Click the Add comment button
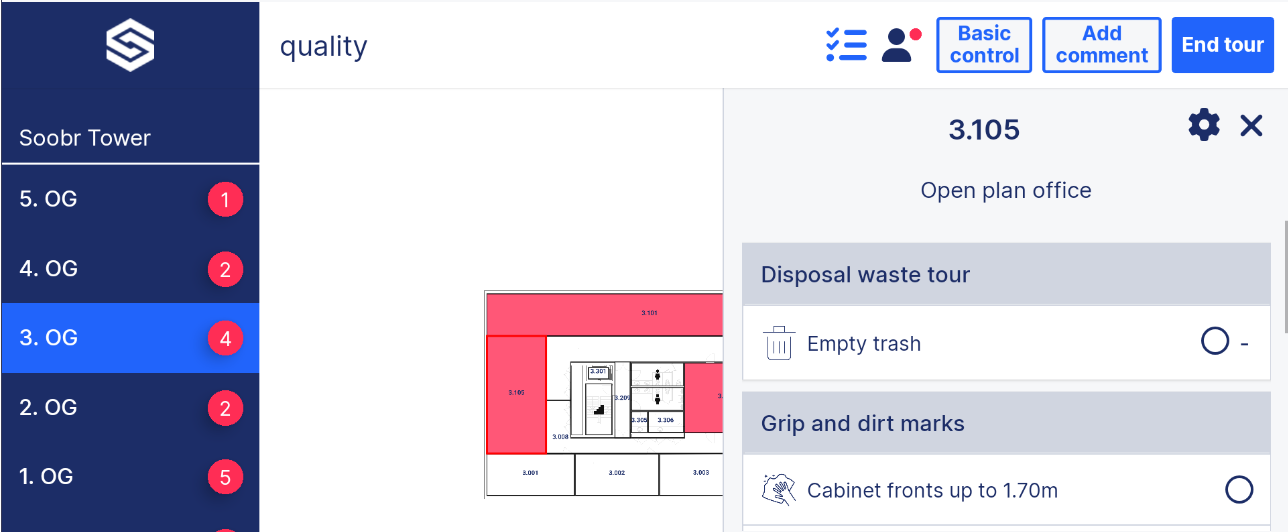 pyautogui.click(x=1102, y=45)
